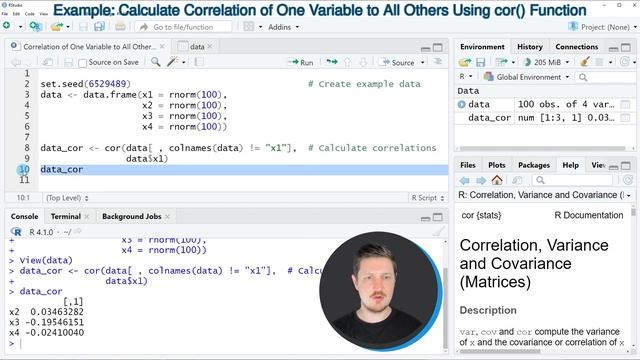
Task: Click the Find/Replace magnifier icon
Action: (156, 62)
